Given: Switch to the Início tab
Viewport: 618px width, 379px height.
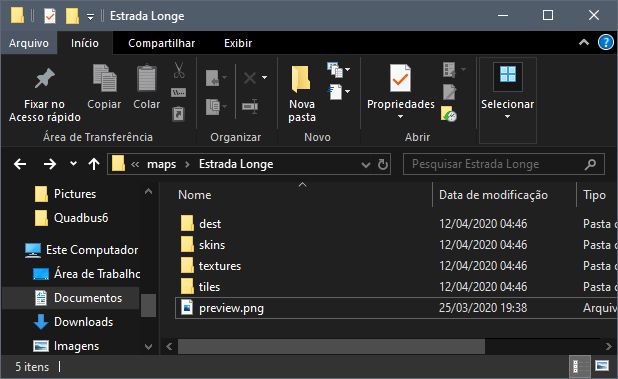Looking at the screenshot, I should click(85, 43).
